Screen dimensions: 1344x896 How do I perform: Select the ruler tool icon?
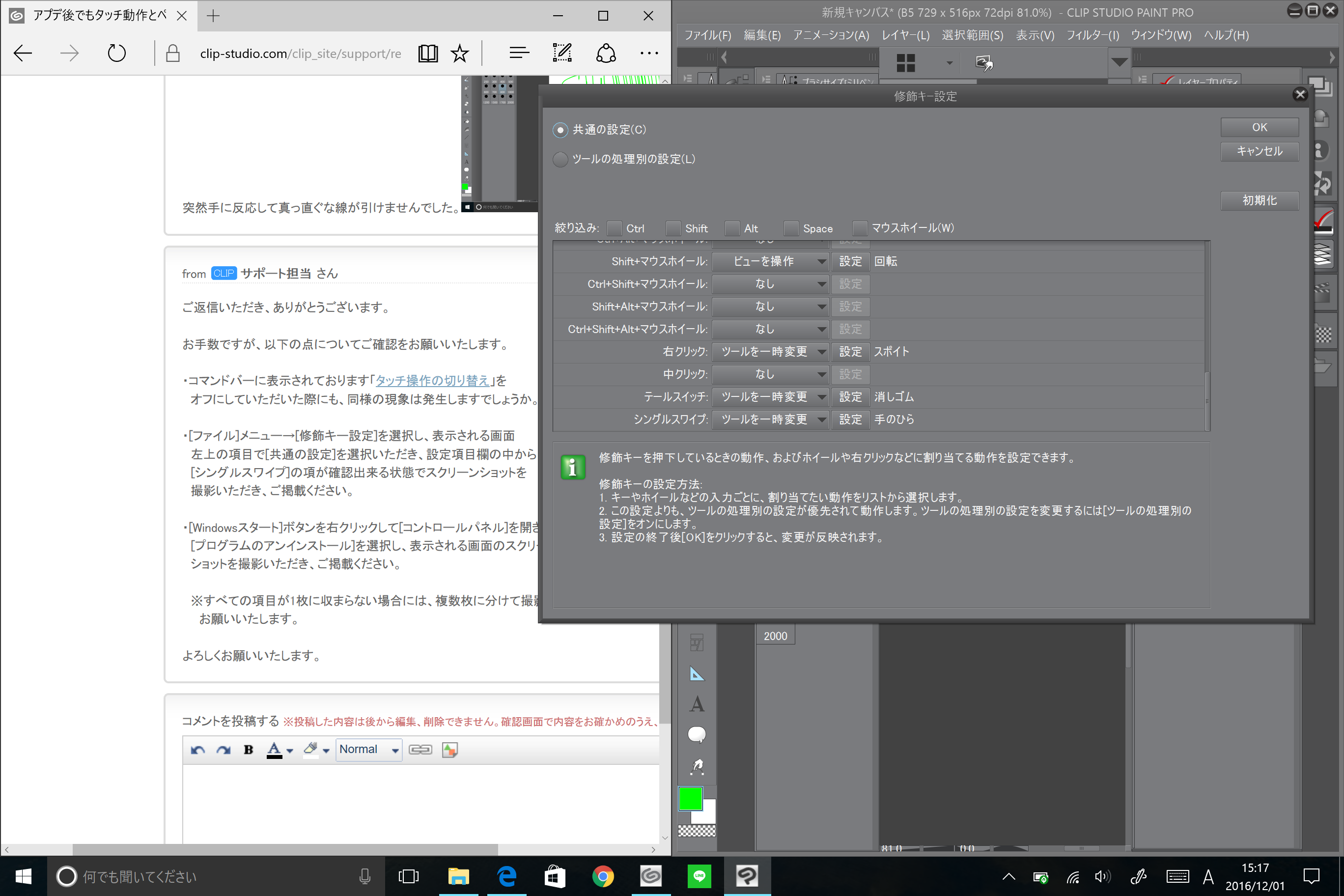tap(697, 674)
